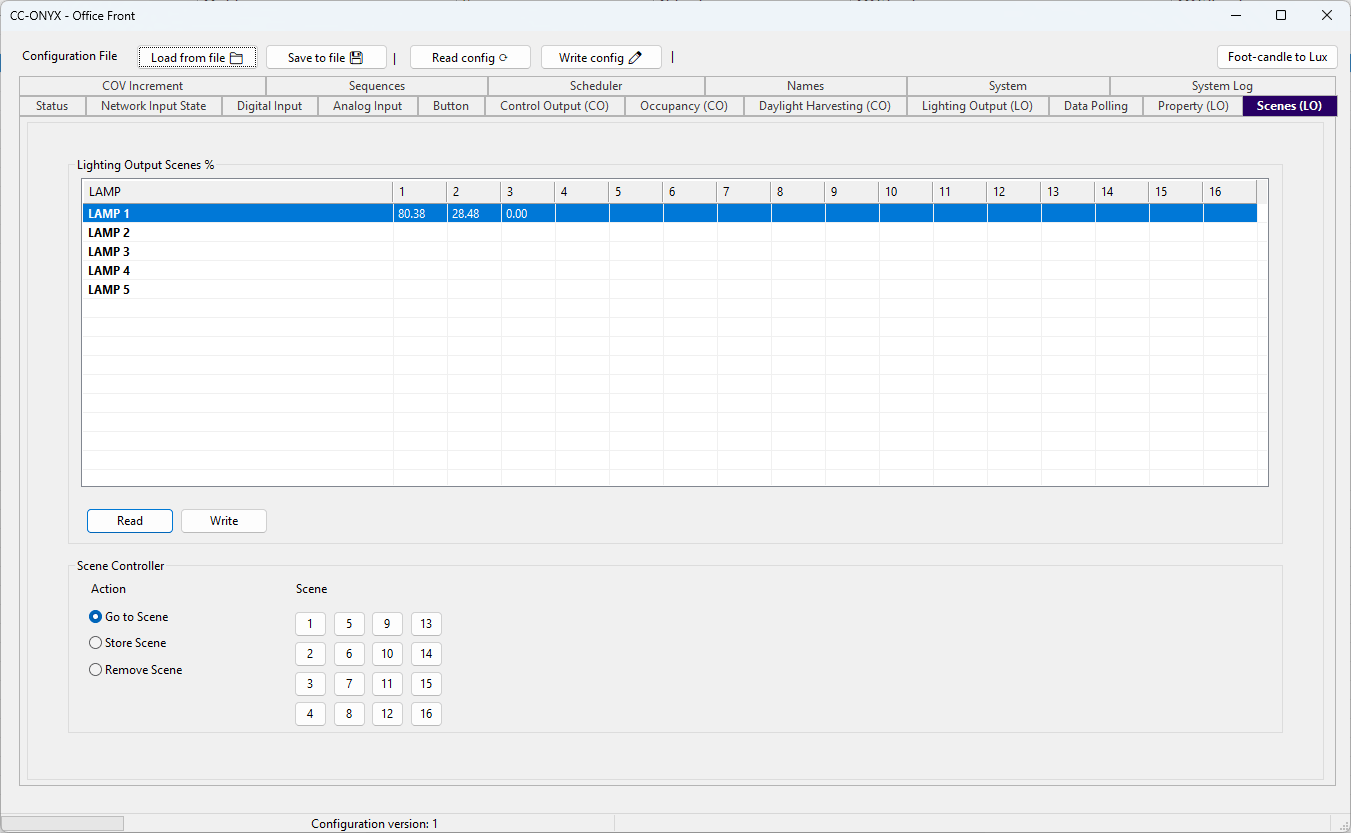Click scene button 8
Image resolution: width=1351 pixels, height=833 pixels.
click(349, 714)
